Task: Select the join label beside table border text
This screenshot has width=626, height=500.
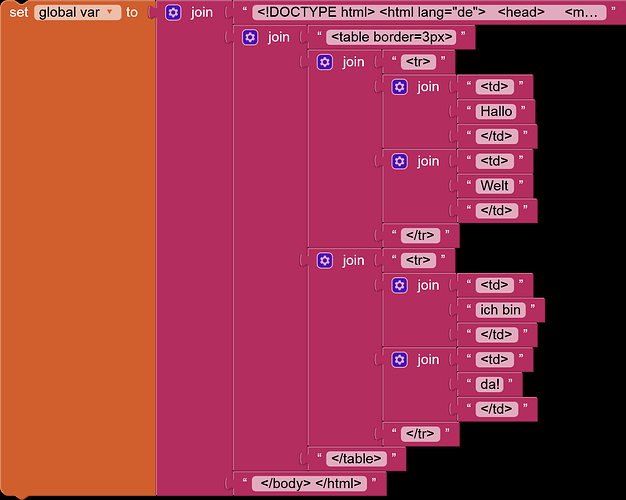Action: tap(279, 38)
